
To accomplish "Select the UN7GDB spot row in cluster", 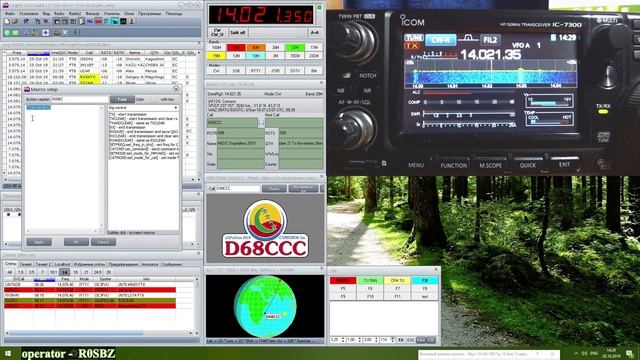I will tap(90, 284).
